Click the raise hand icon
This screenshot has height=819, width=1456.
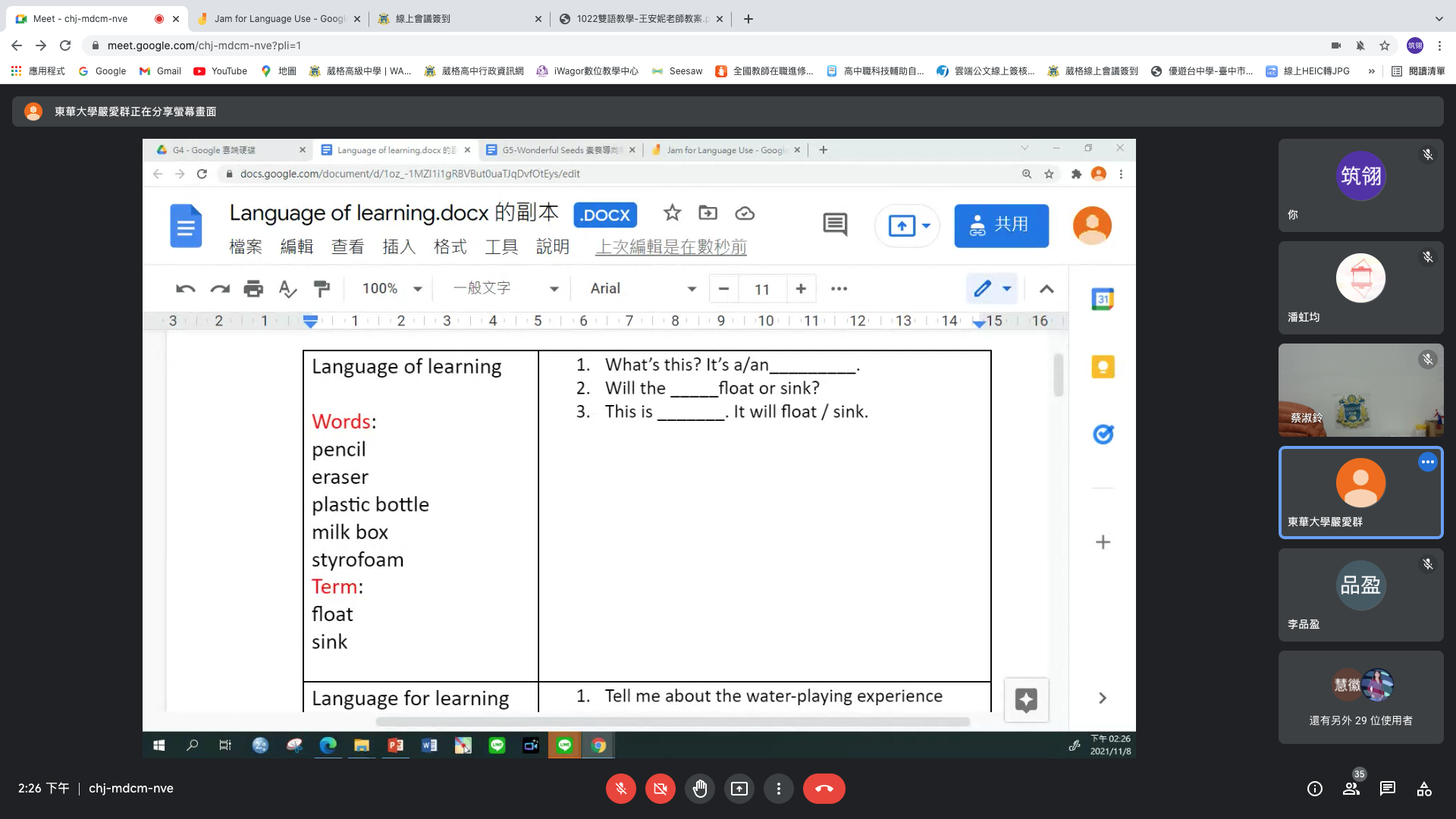699,789
